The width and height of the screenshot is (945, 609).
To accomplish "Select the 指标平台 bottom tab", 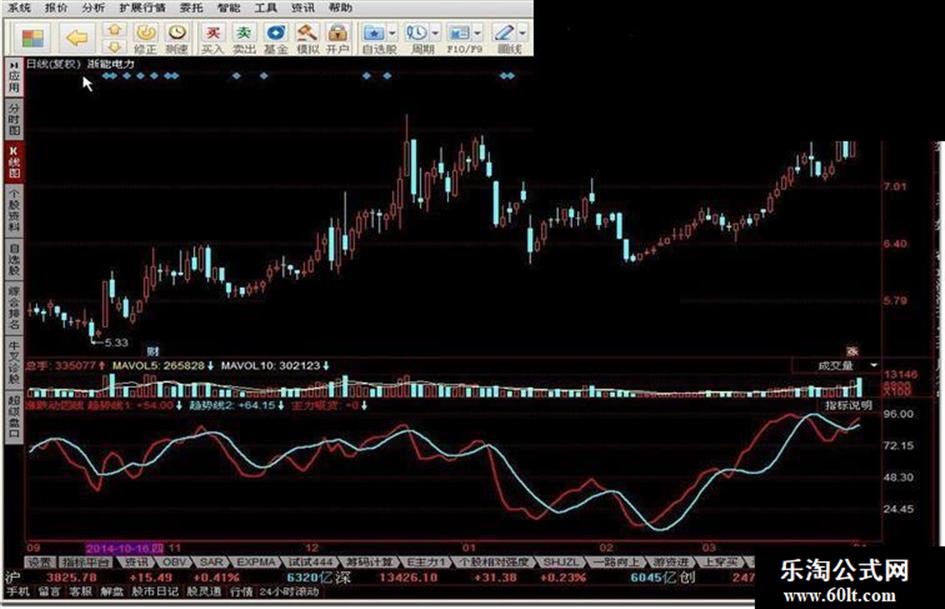I will coord(86,562).
